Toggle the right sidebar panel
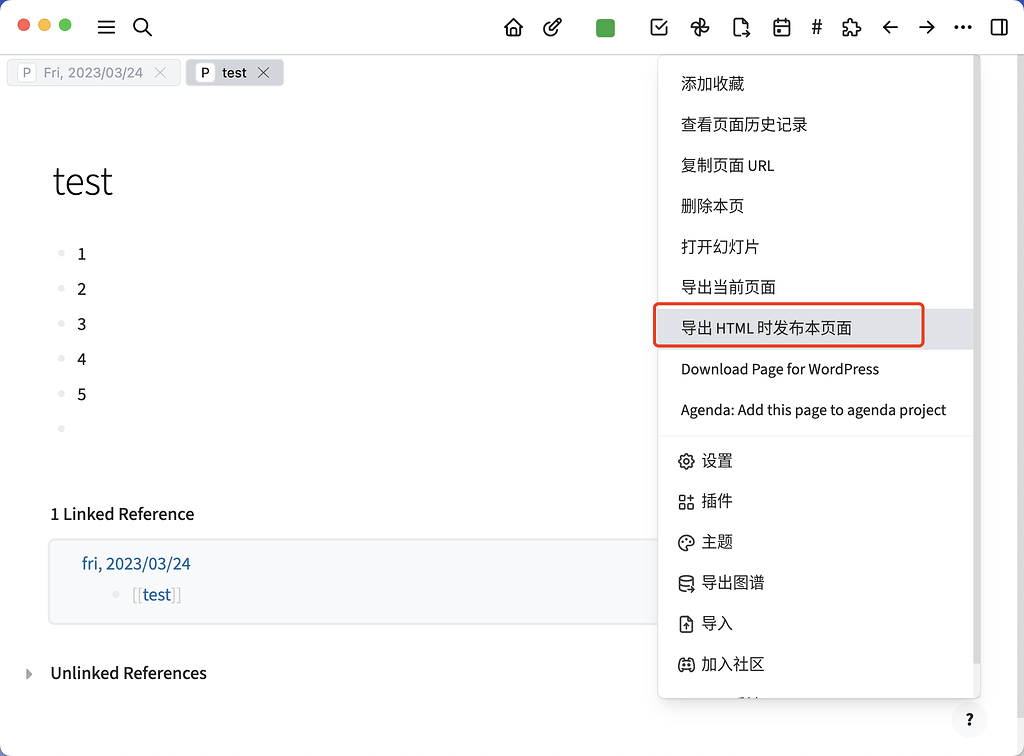Viewport: 1024px width, 756px height. click(x=998, y=27)
